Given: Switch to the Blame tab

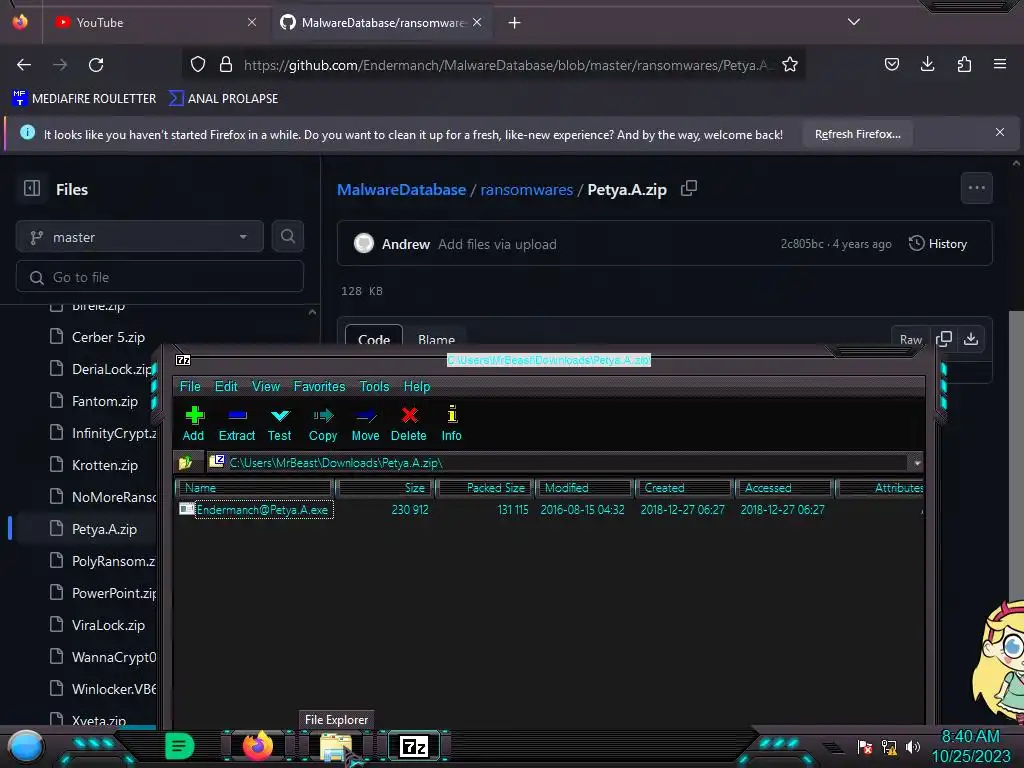Looking at the screenshot, I should coord(436,340).
